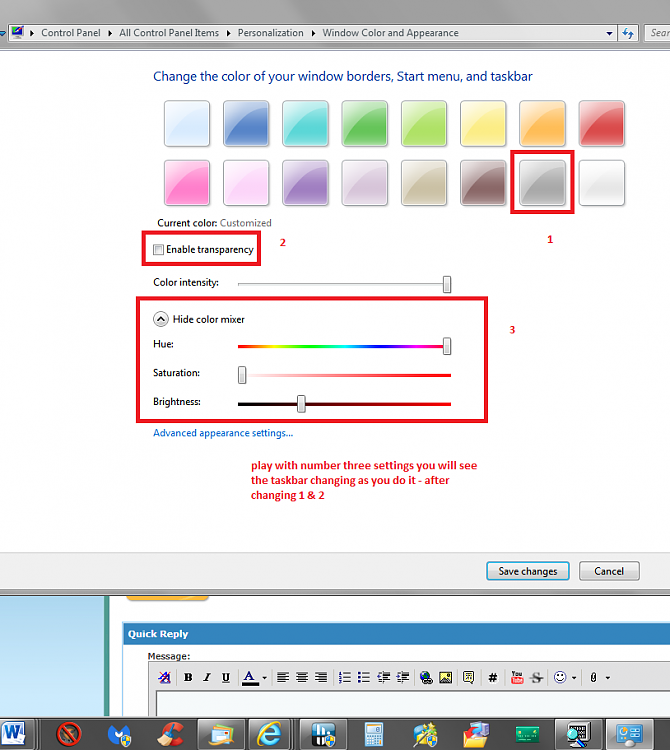Go to Control Panel in breadcrumb
Screen dimensions: 670x750
point(71,33)
